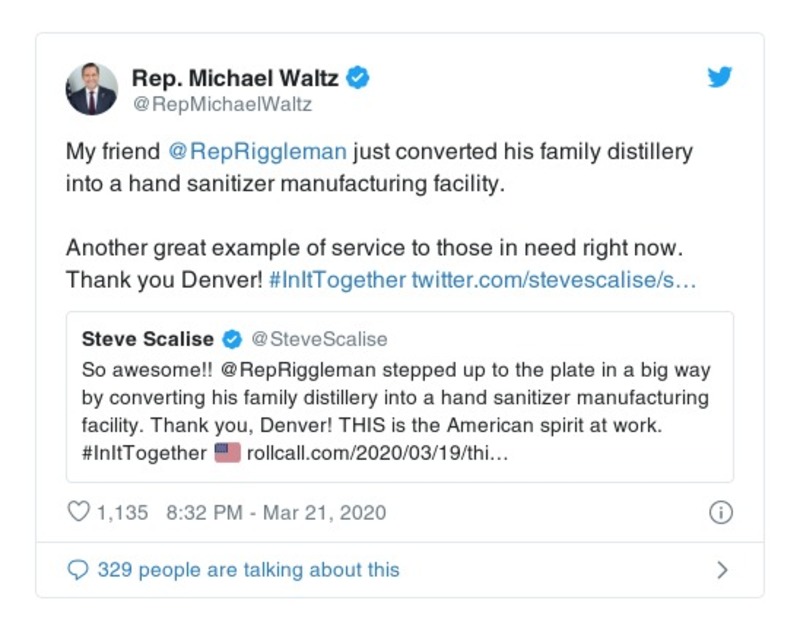This screenshot has width=800, height=632.
Task: Click the 1,135 likes count
Action: point(122,513)
